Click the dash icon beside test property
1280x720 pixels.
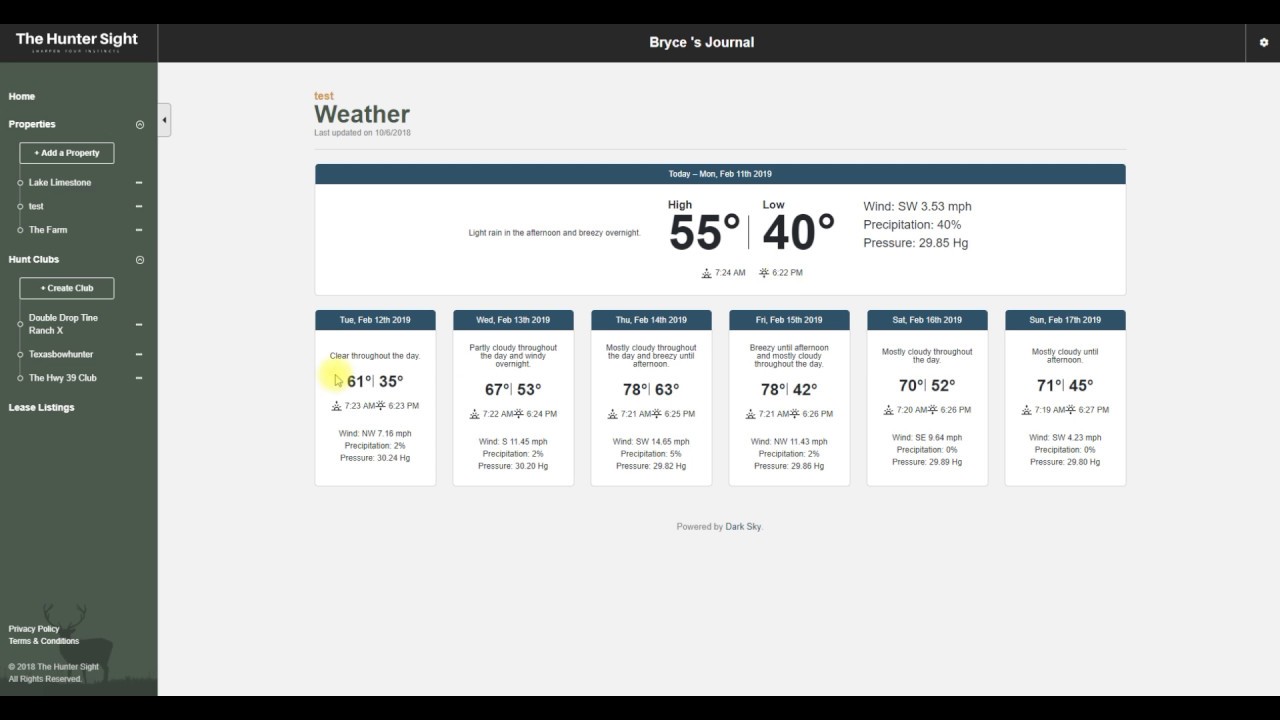[139, 207]
